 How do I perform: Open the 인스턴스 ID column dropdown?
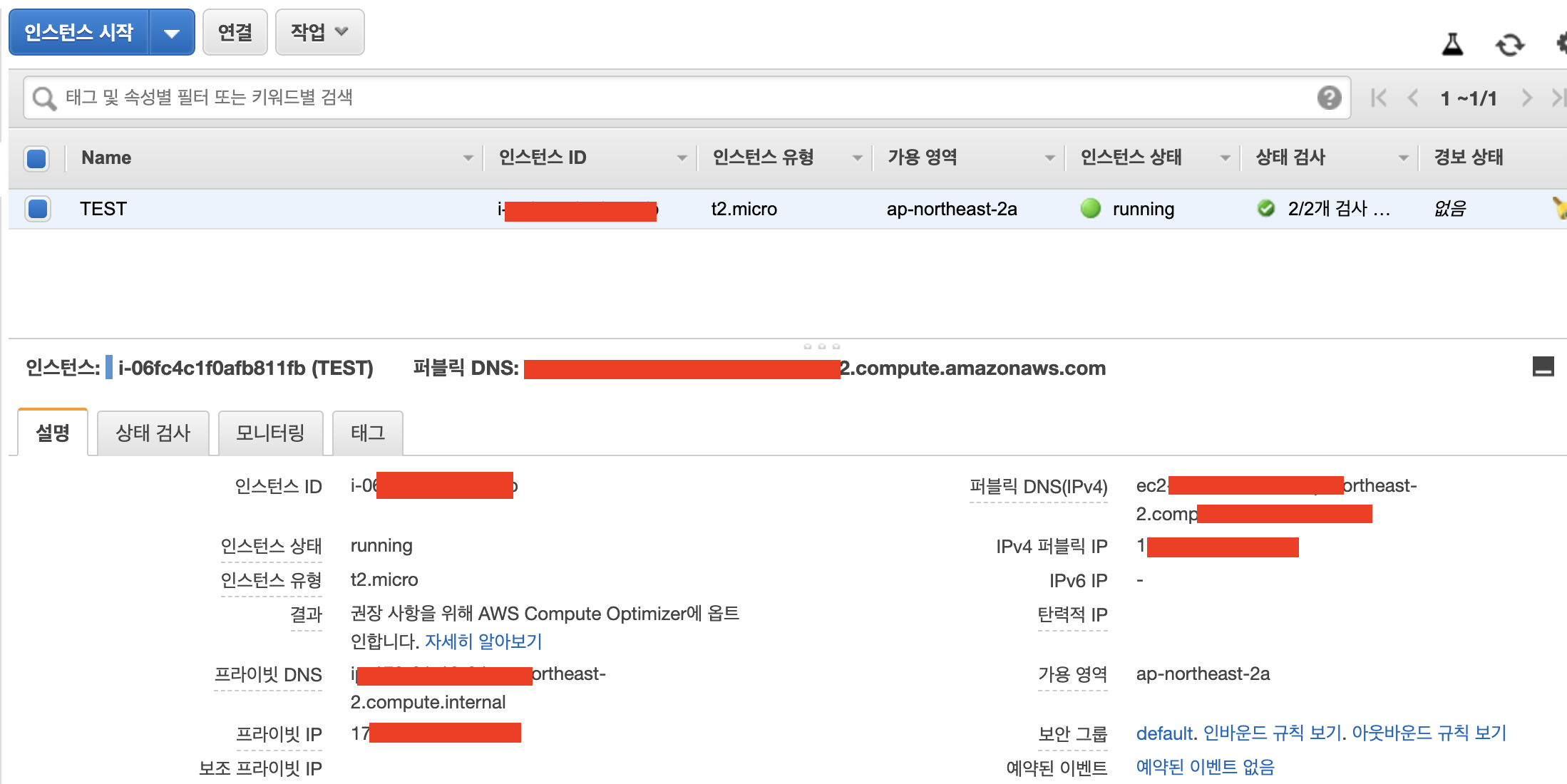tap(682, 158)
